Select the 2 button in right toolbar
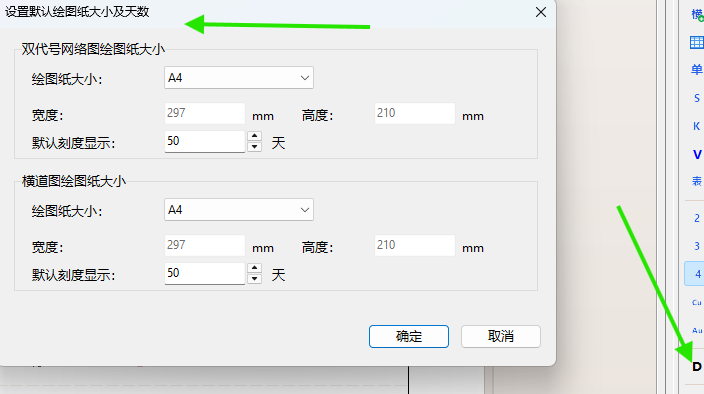Screen dimensions: 704x394 [x=697, y=218]
